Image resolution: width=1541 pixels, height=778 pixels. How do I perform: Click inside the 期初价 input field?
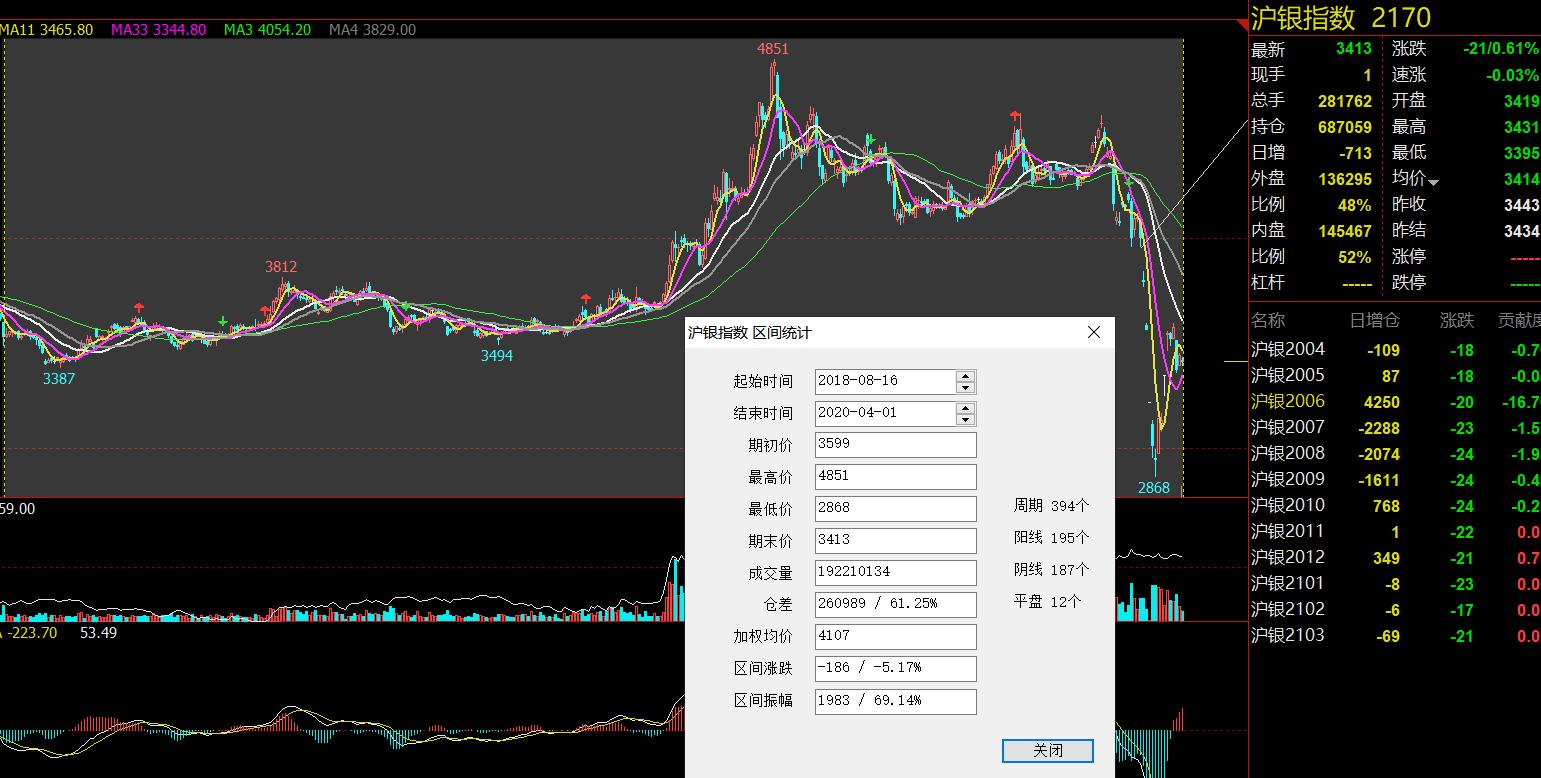[894, 444]
